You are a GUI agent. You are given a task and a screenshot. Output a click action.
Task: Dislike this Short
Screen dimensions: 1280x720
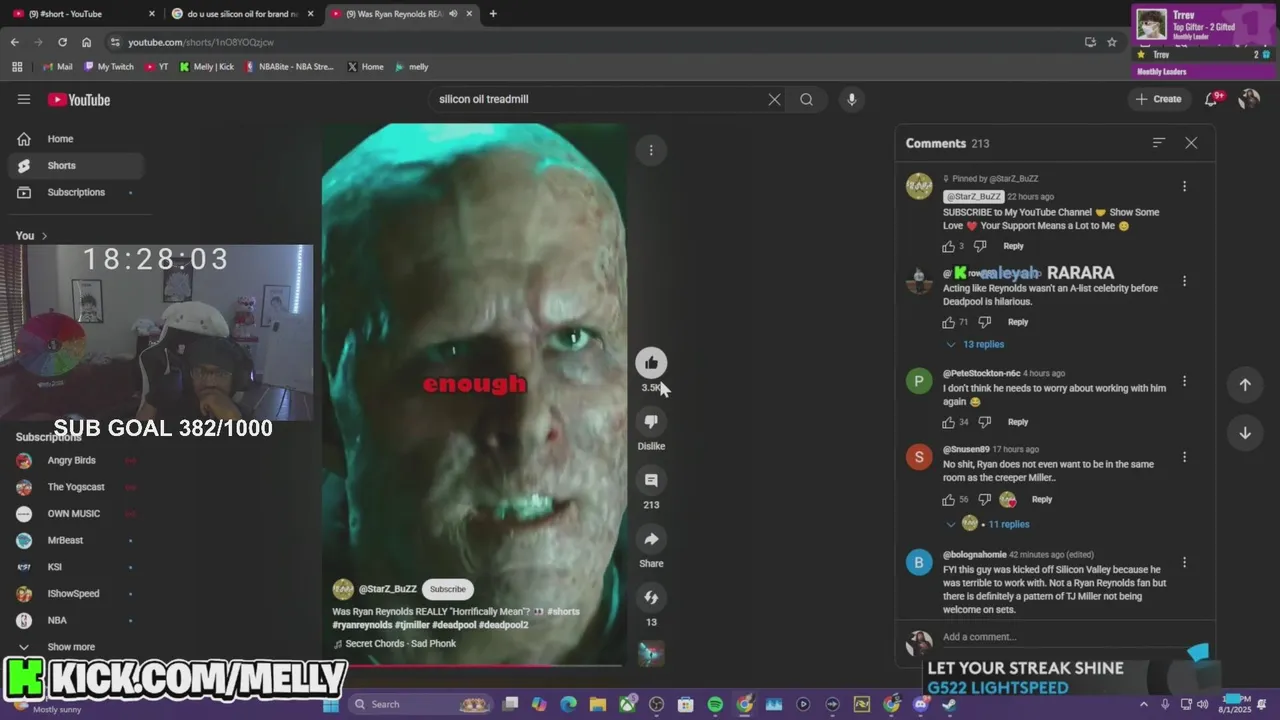651,422
